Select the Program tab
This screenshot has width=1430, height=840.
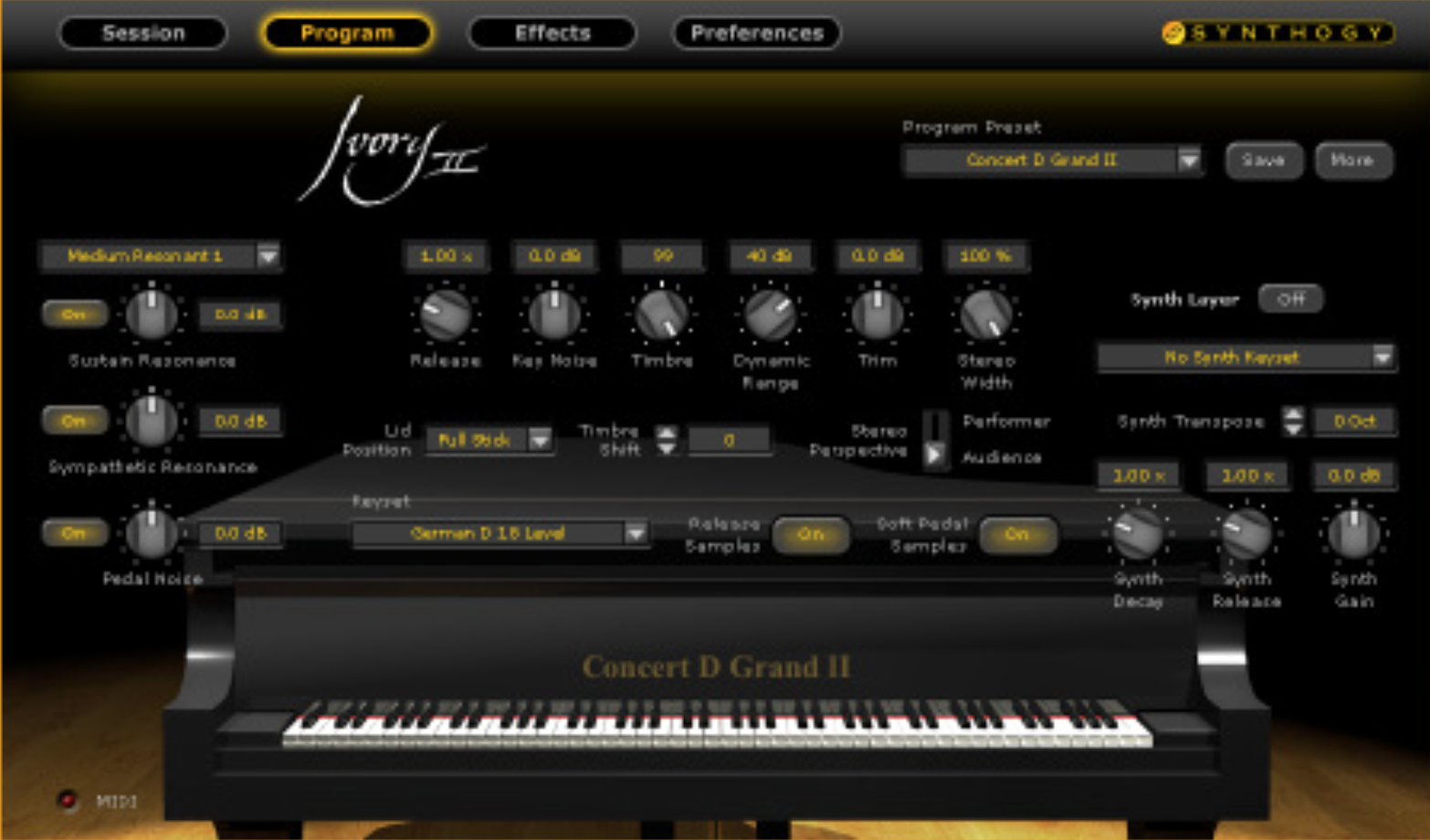click(347, 33)
